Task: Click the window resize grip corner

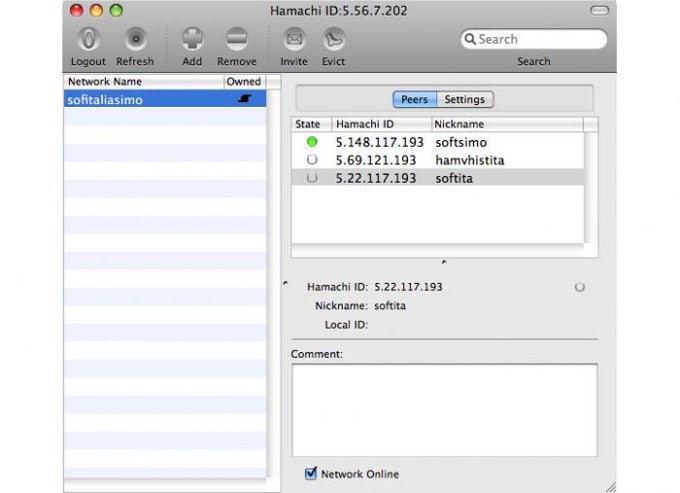Action: tap(611, 487)
